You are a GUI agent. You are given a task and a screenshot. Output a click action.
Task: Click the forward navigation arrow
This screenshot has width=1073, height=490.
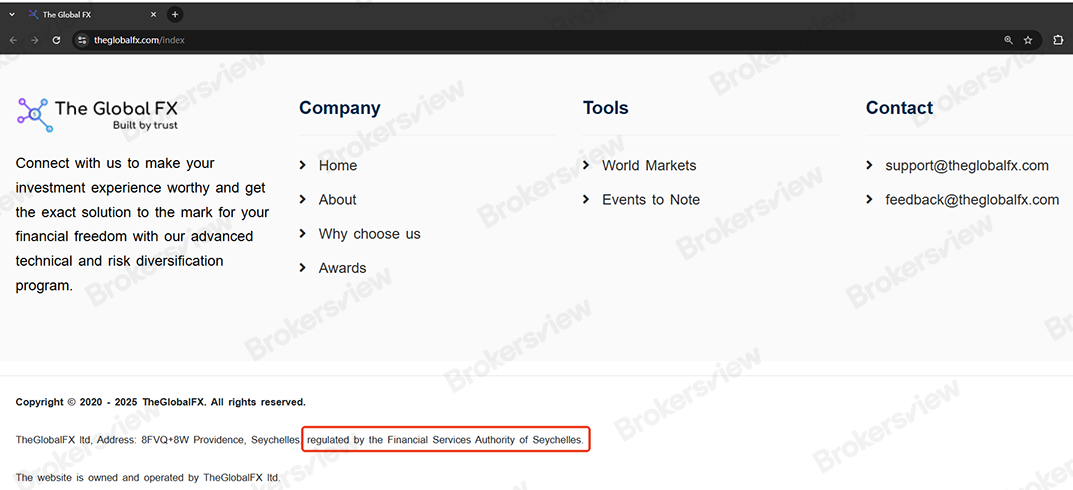tap(34, 40)
